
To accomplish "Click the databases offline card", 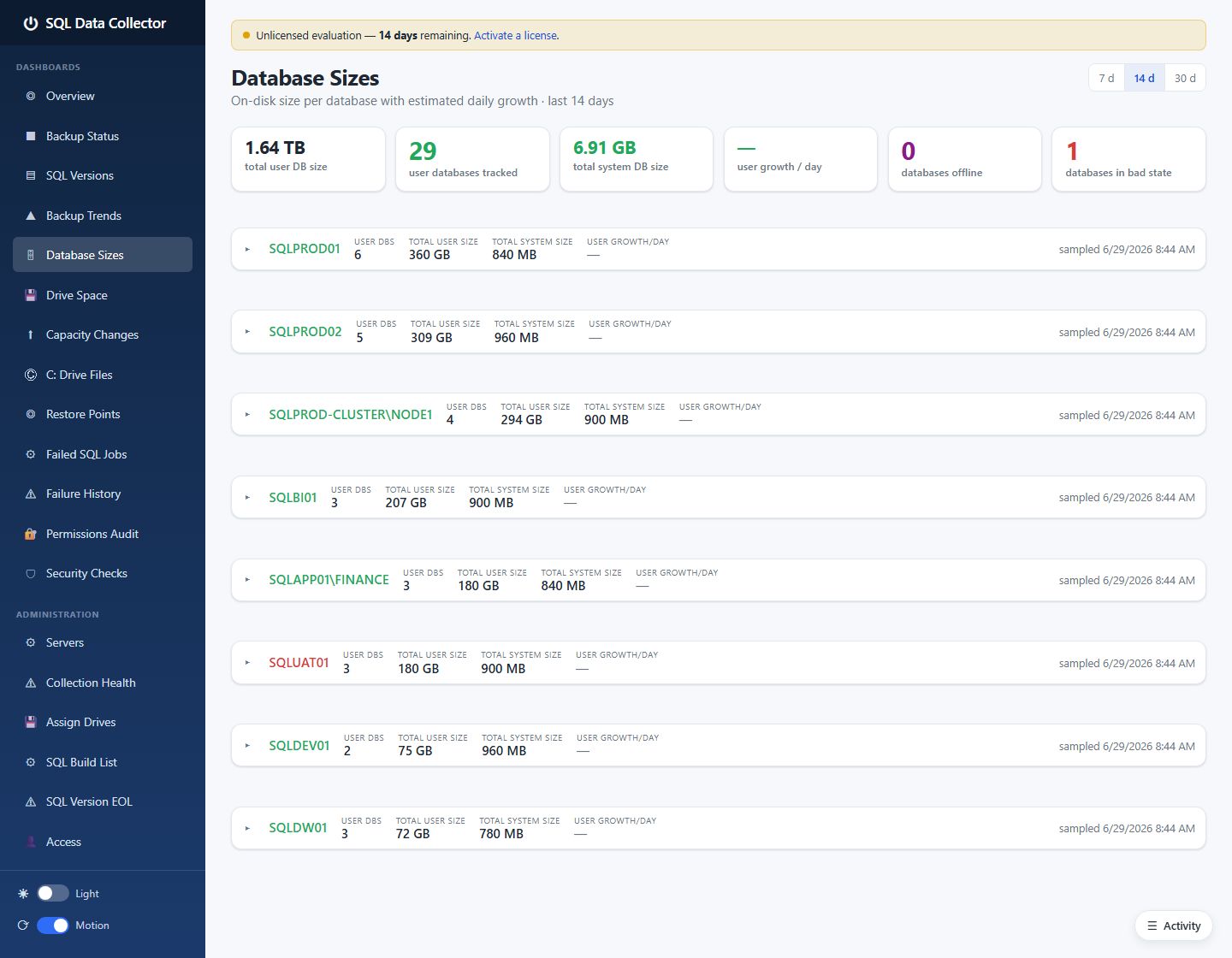I will 965,159.
